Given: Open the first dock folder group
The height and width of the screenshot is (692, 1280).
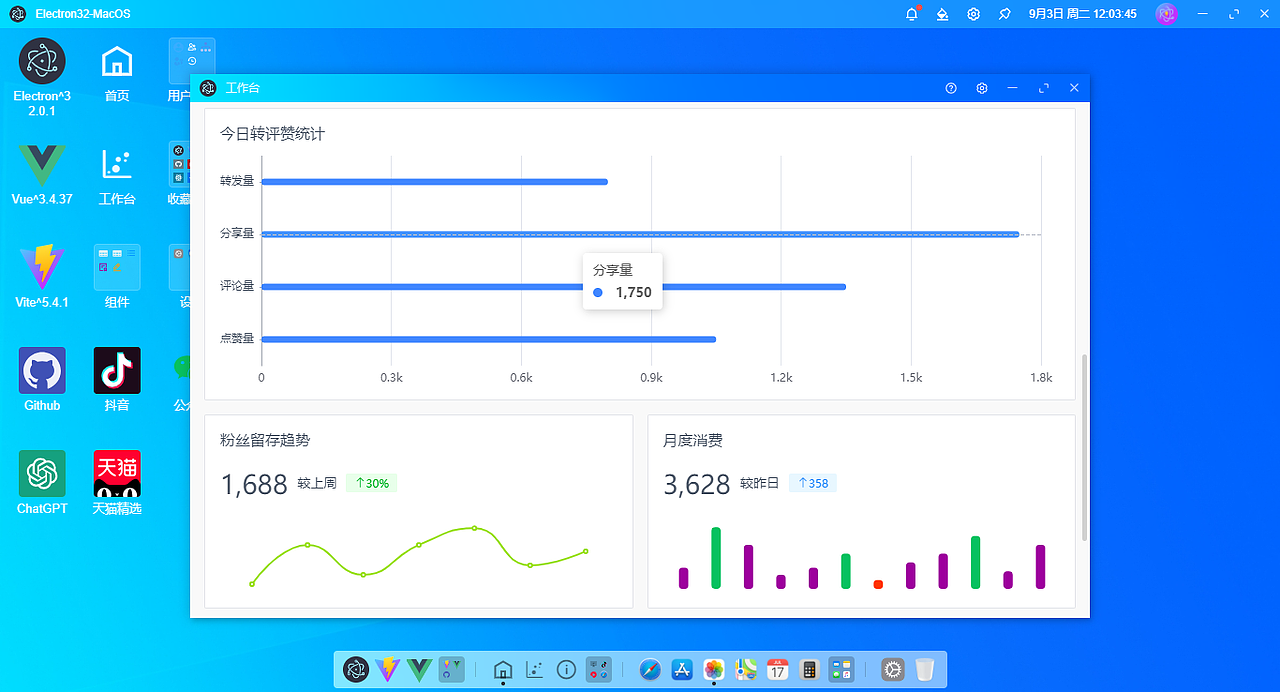Looking at the screenshot, I should click(x=451, y=669).
